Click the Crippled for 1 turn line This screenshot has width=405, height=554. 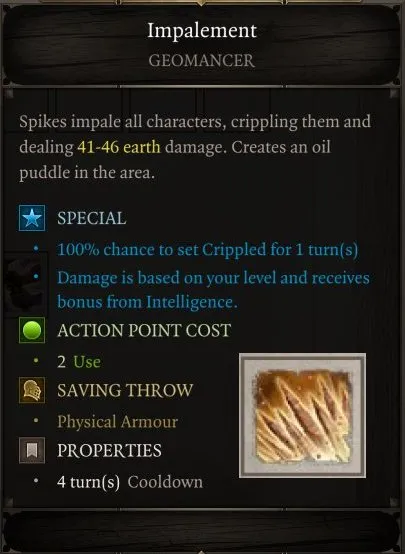208,249
